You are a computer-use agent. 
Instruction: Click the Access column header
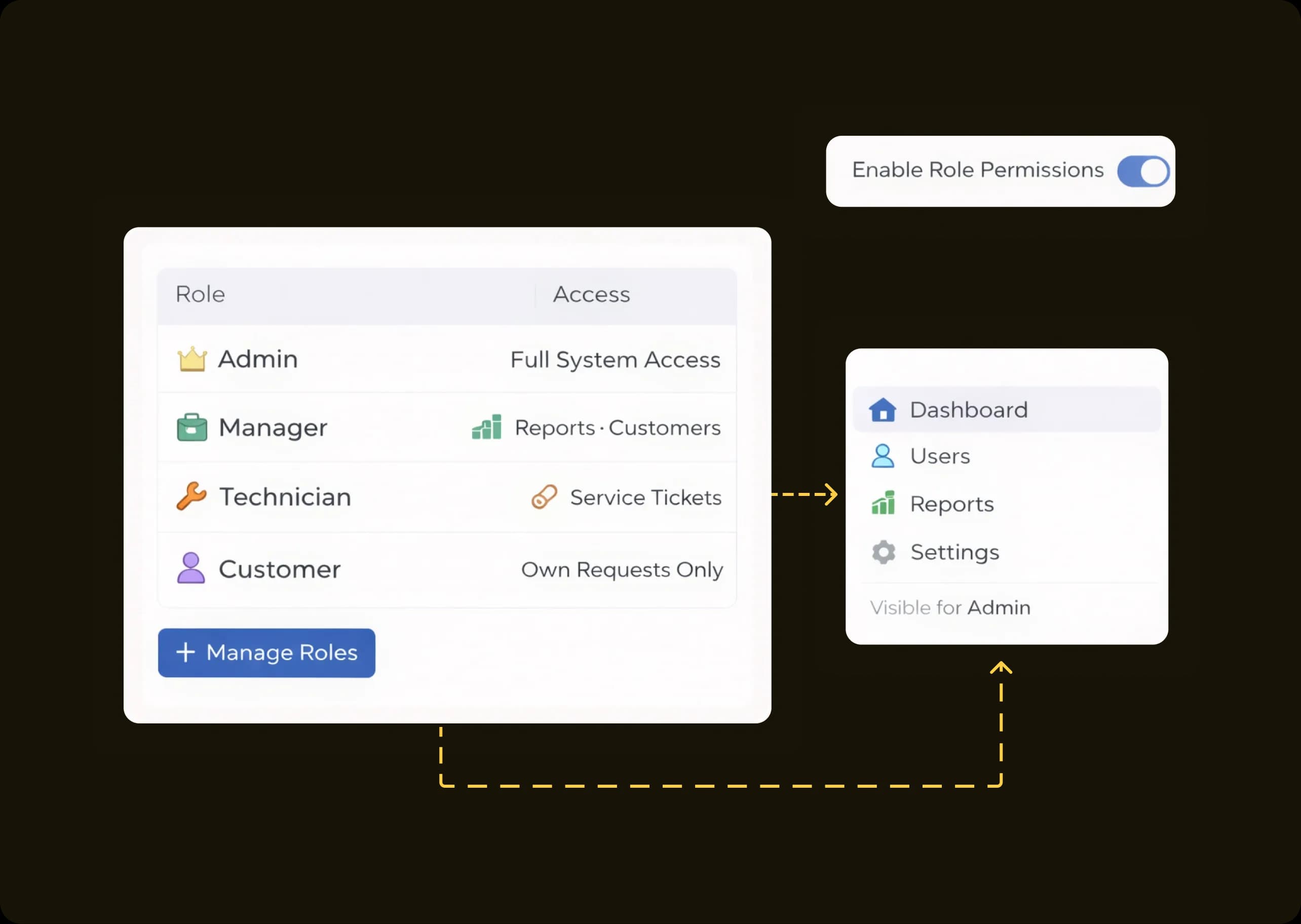(592, 294)
